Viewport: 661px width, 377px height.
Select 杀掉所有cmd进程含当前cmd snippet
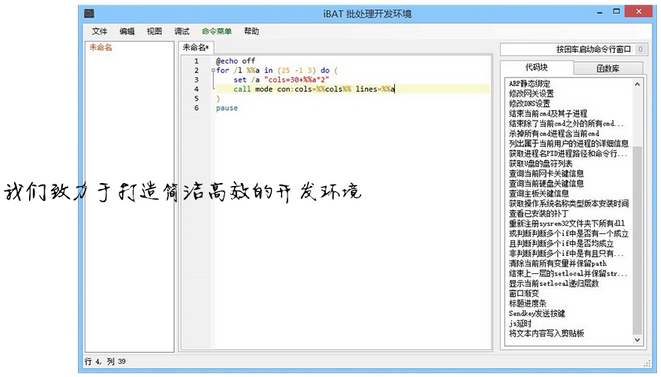click(554, 133)
